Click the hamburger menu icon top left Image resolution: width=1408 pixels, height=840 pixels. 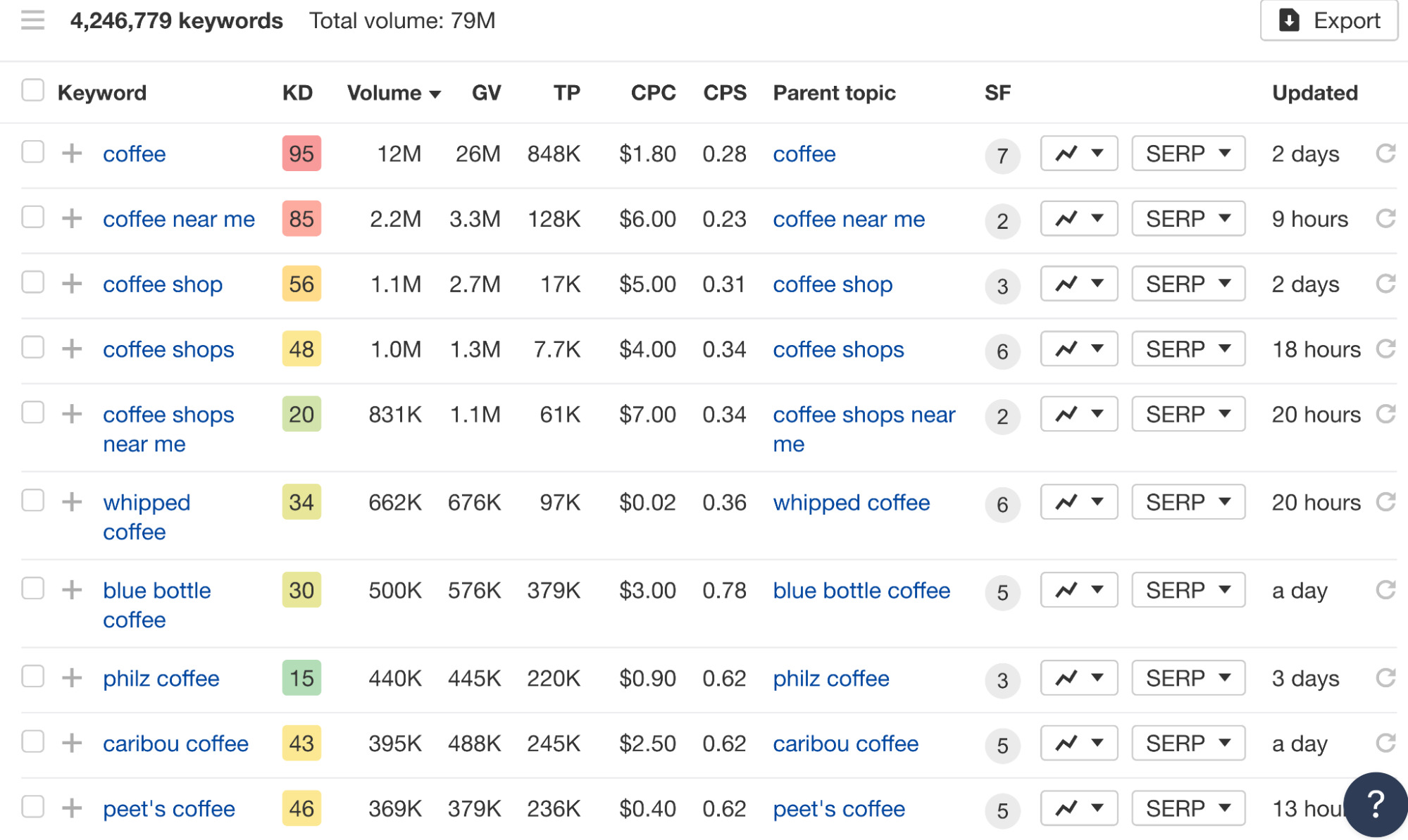(32, 17)
